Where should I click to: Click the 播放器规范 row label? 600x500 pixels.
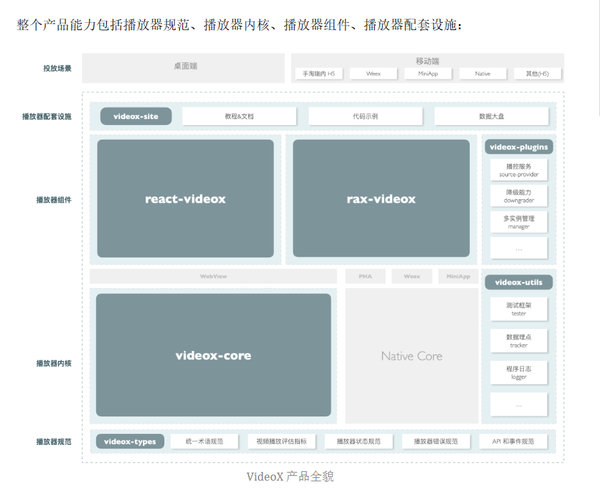coord(54,442)
